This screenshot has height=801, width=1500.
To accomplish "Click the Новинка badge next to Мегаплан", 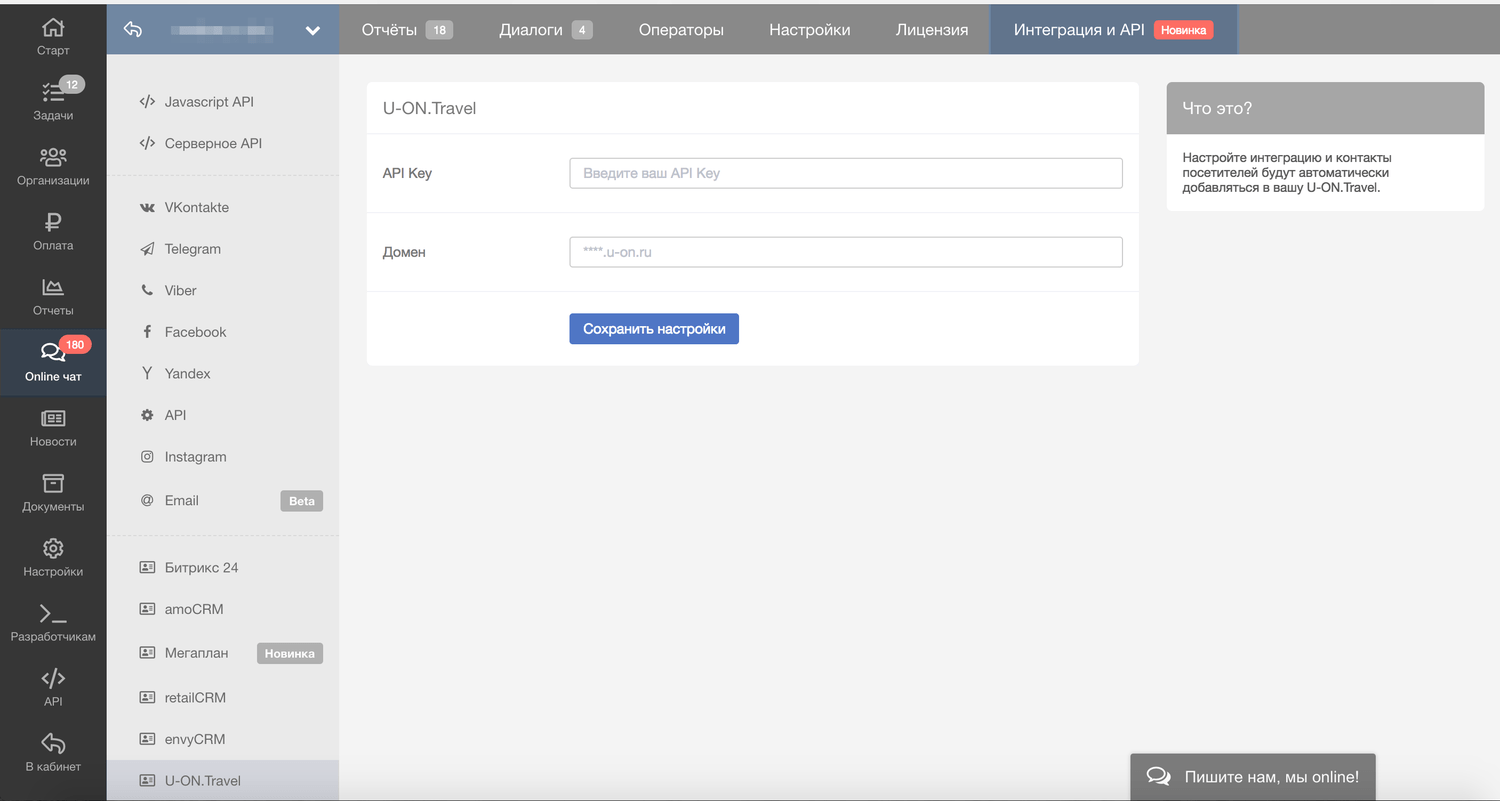I will [x=290, y=654].
